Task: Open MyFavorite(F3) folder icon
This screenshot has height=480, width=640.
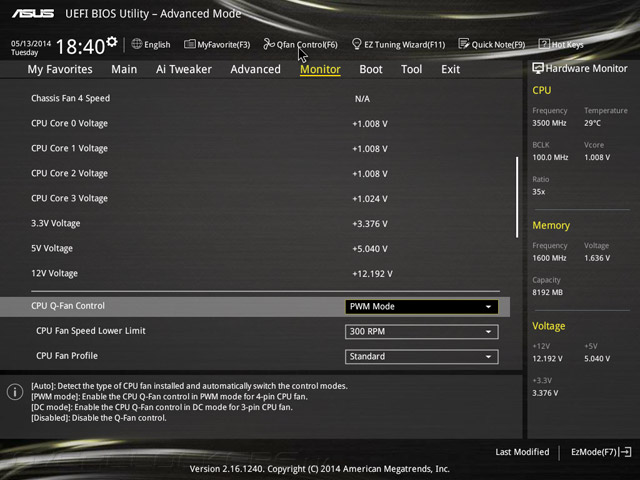Action: (189, 44)
